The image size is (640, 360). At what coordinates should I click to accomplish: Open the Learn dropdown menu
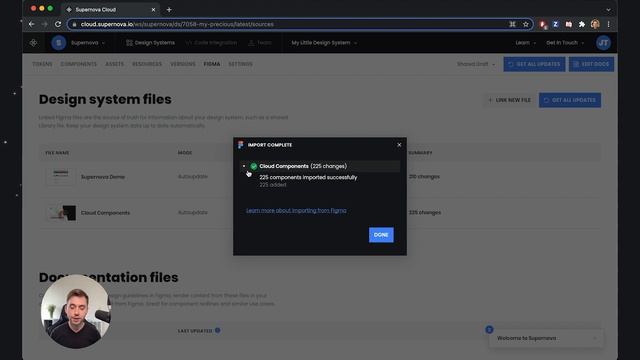pyautogui.click(x=525, y=42)
